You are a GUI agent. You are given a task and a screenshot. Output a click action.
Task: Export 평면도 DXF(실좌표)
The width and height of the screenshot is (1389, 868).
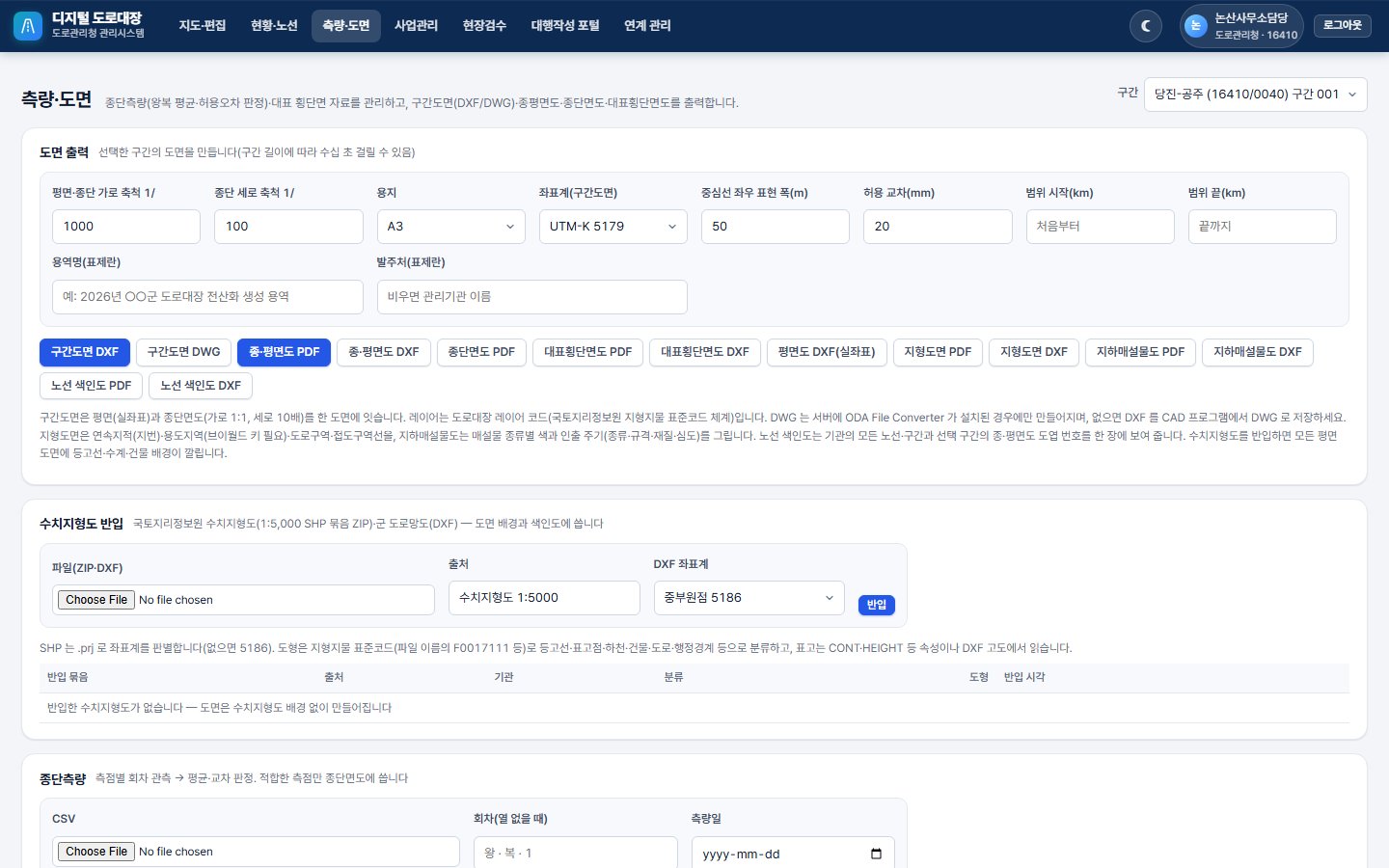827,352
